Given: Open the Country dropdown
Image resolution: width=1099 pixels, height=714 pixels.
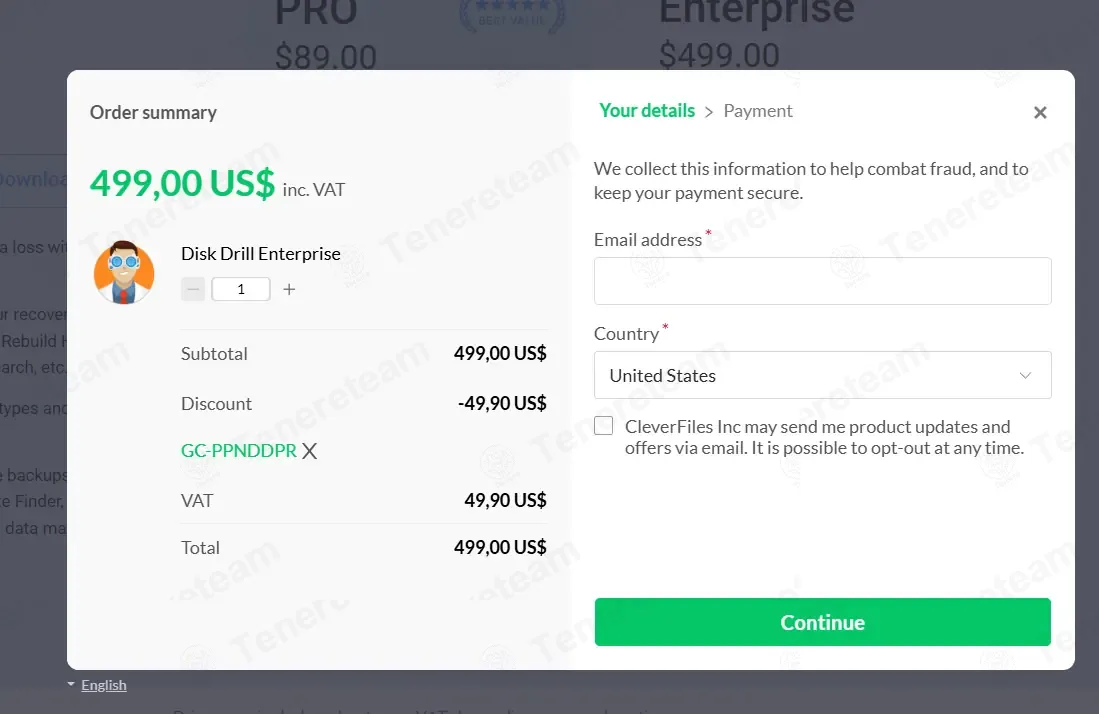Looking at the screenshot, I should pyautogui.click(x=822, y=376).
